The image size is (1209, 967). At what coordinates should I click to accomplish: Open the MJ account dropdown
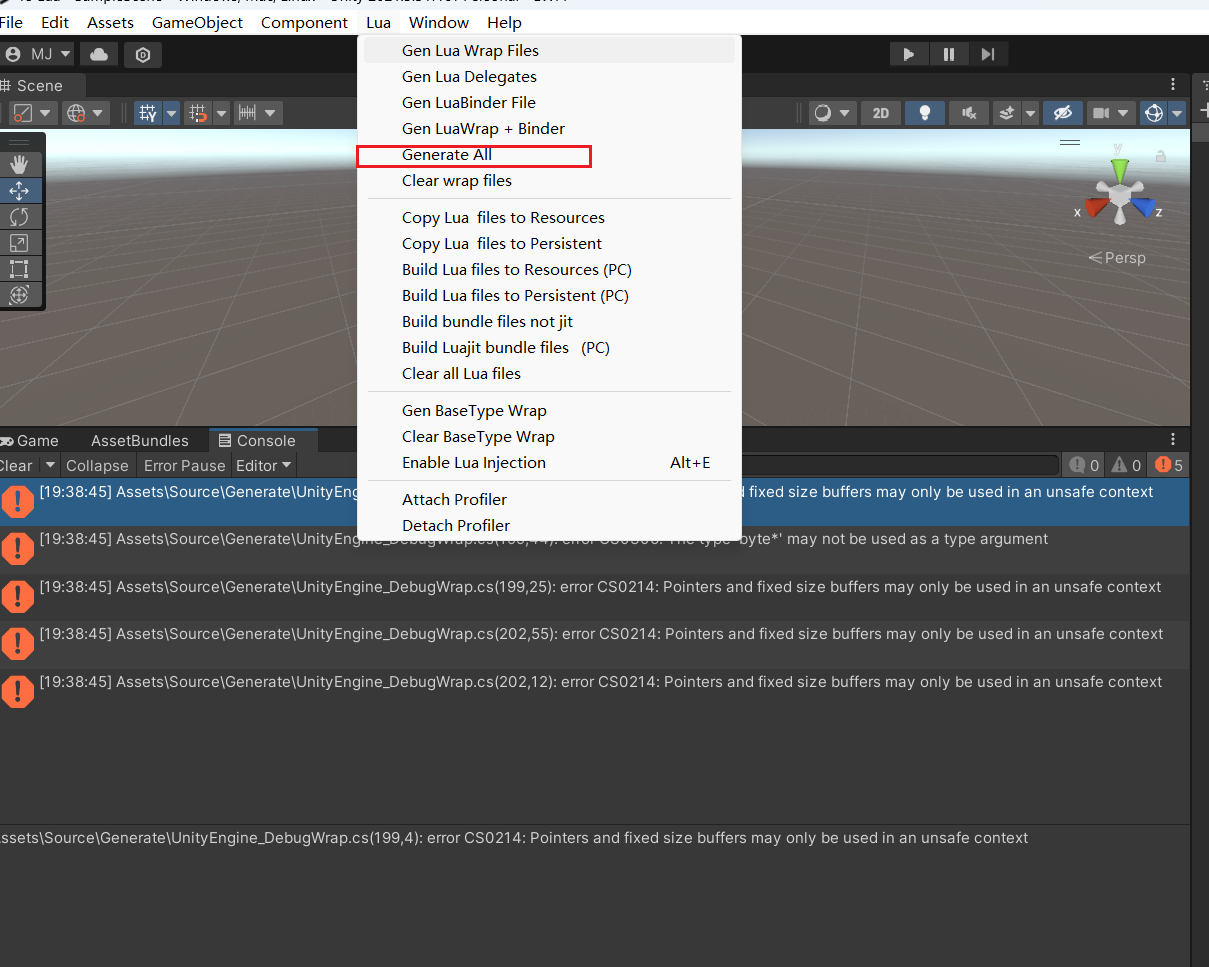pyautogui.click(x=37, y=55)
